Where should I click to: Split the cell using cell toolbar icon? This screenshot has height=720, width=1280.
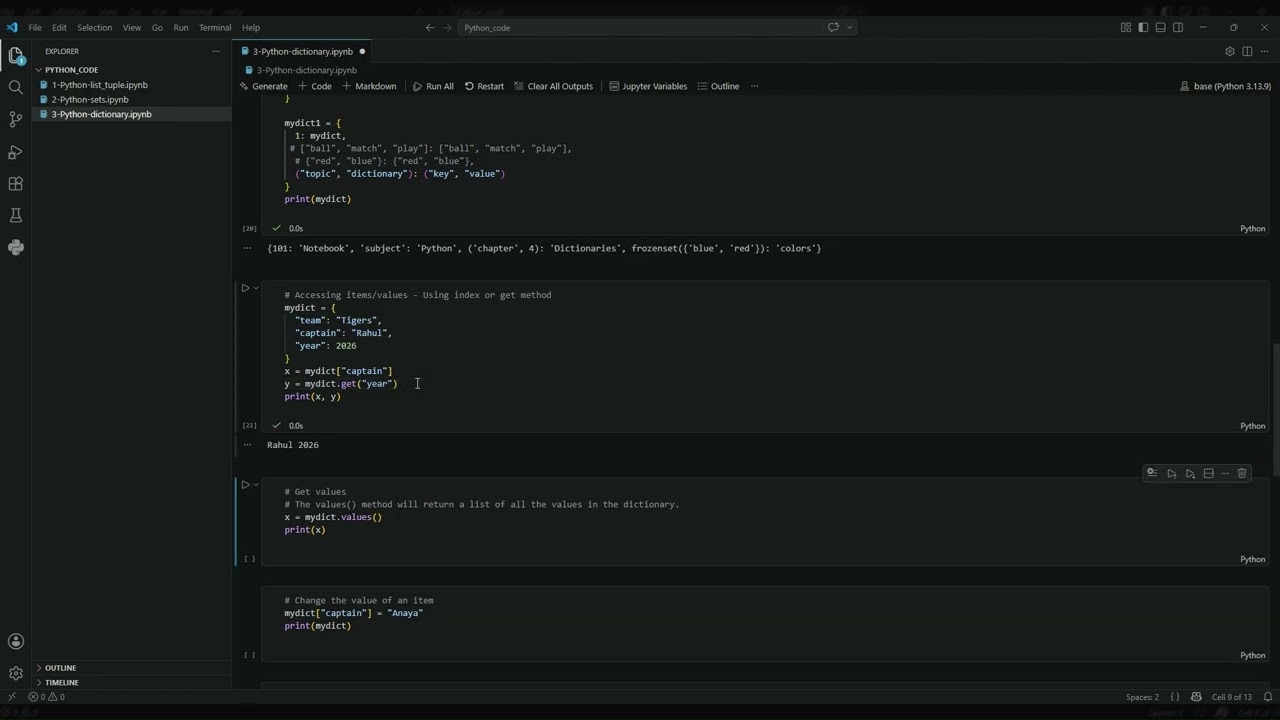[x=1208, y=474]
